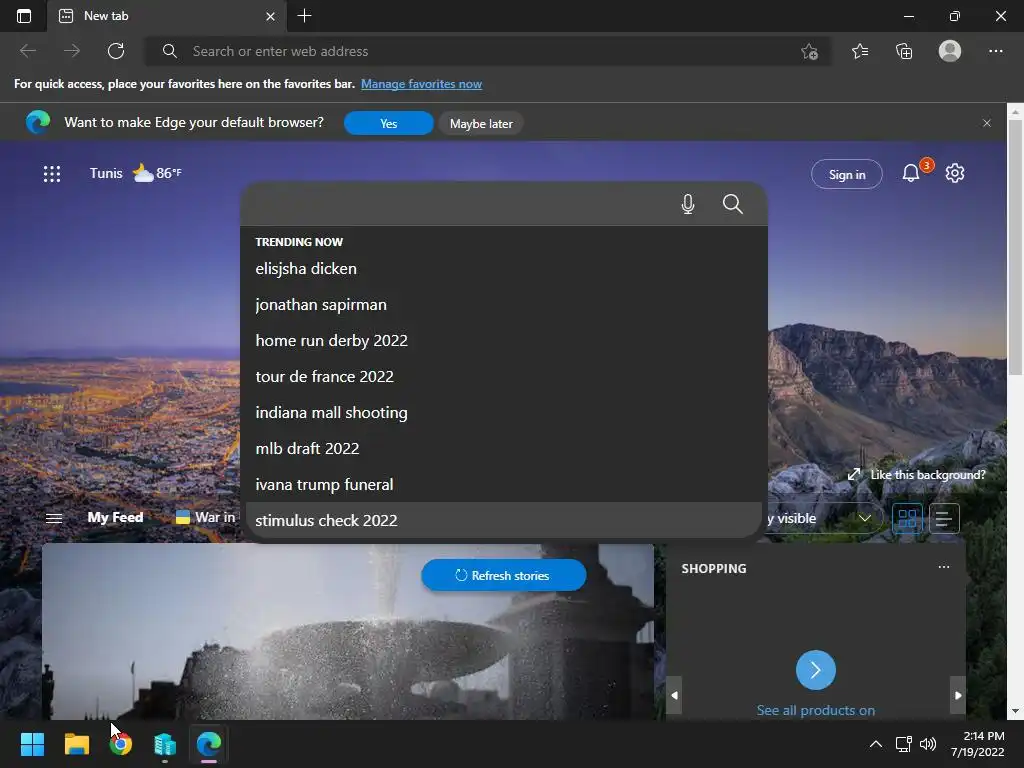The image size is (1024, 768).
Task: Choose Maybe later on default browser prompt
Action: coord(481,123)
